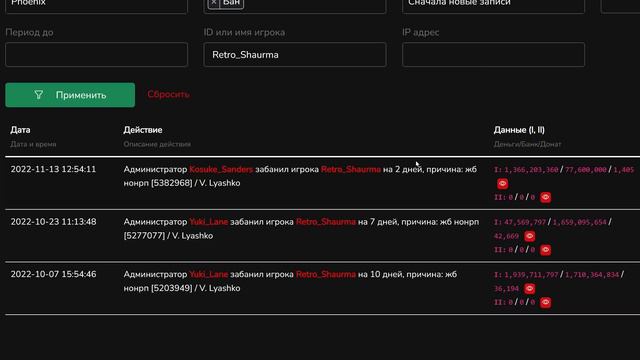The height and width of the screenshot is (360, 640).
Task: Remove the Бан filter tag
Action: tap(214, 2)
